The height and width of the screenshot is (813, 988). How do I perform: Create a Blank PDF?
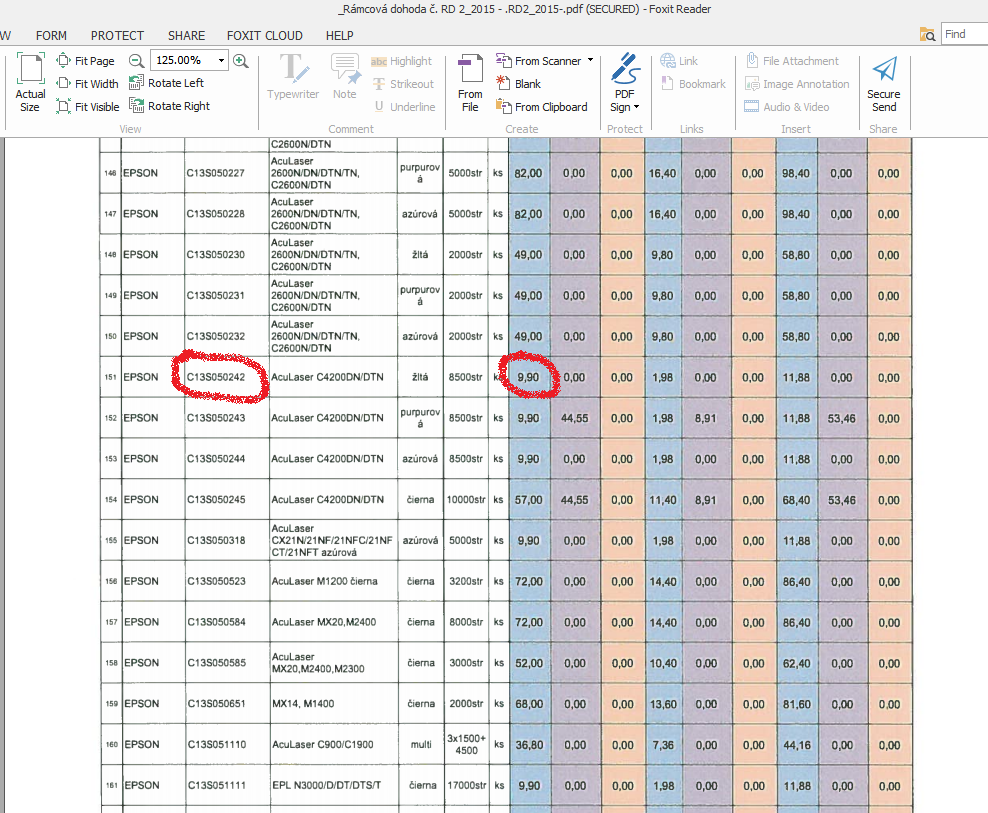point(519,83)
